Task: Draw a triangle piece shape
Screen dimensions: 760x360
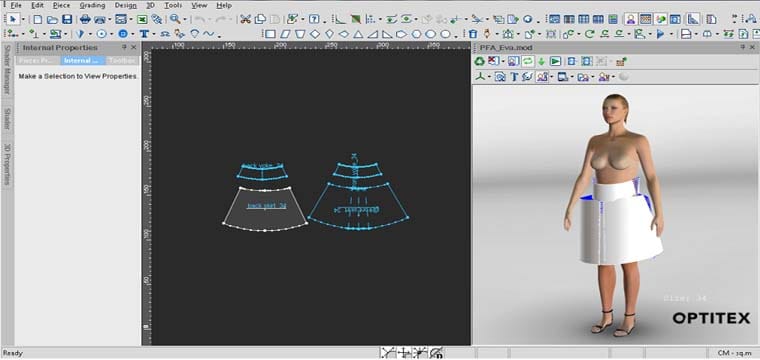Action: pyautogui.click(x=358, y=34)
